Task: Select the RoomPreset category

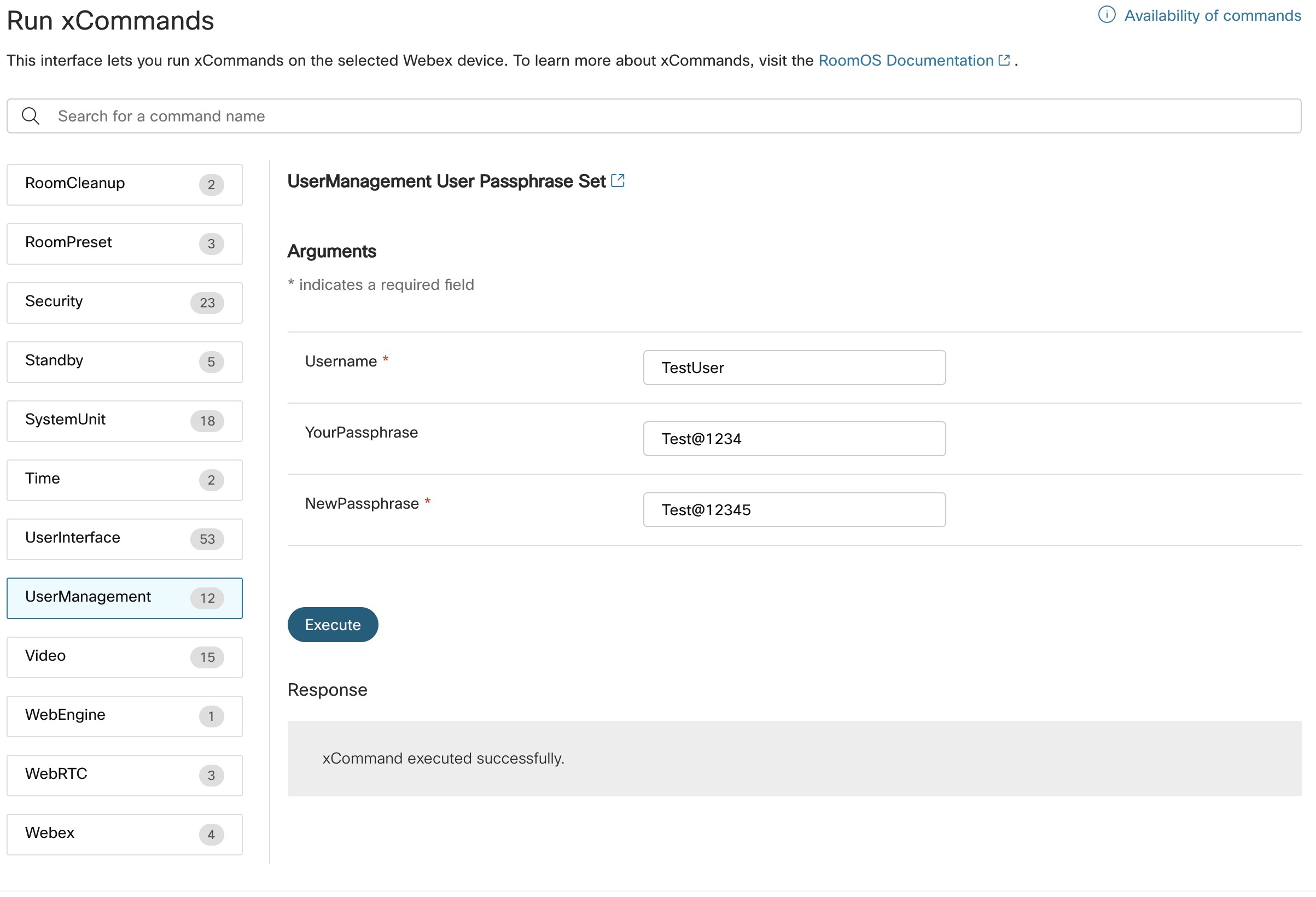Action: [x=125, y=243]
